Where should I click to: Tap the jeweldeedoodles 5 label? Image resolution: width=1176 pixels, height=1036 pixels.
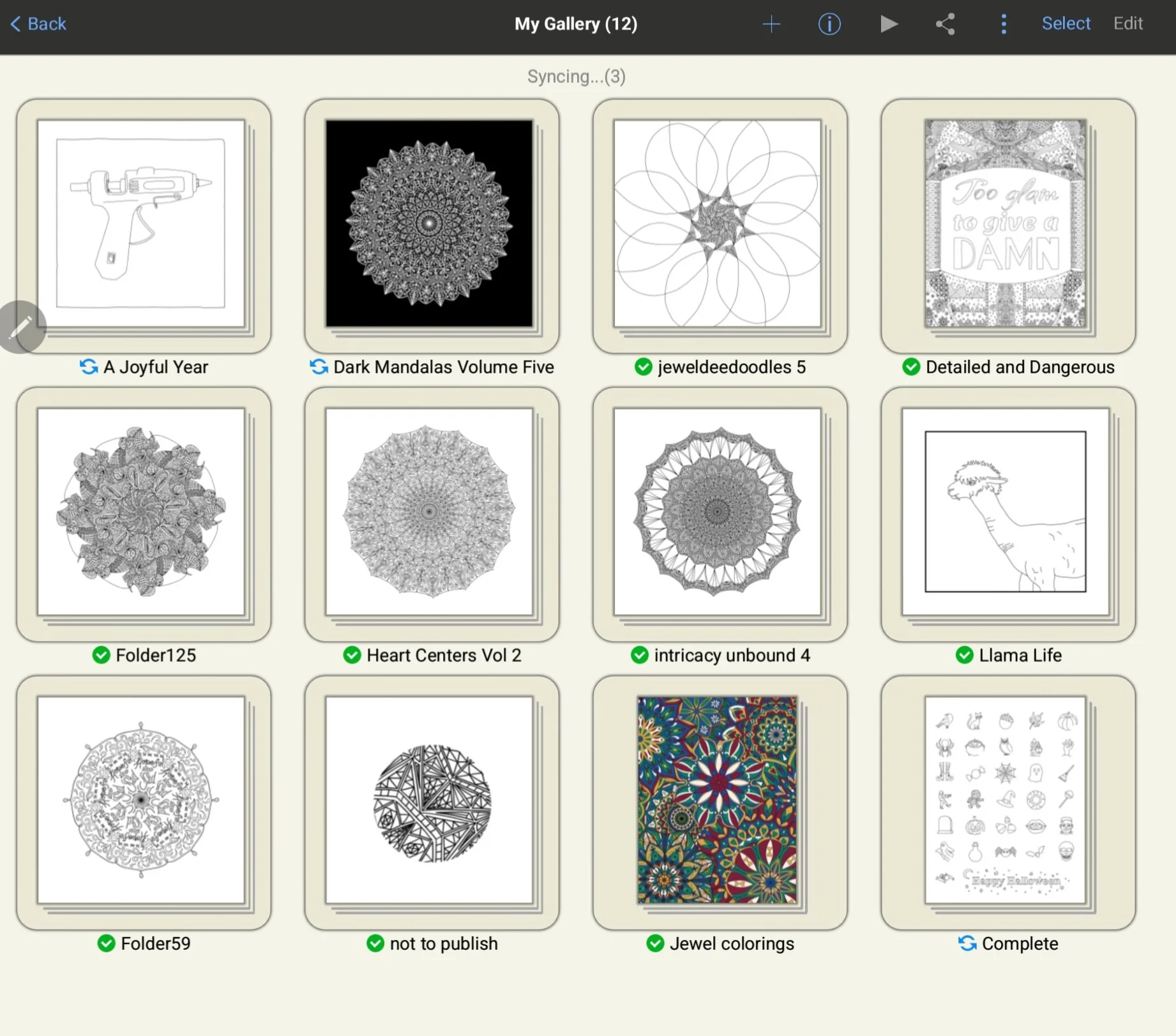tap(732, 367)
